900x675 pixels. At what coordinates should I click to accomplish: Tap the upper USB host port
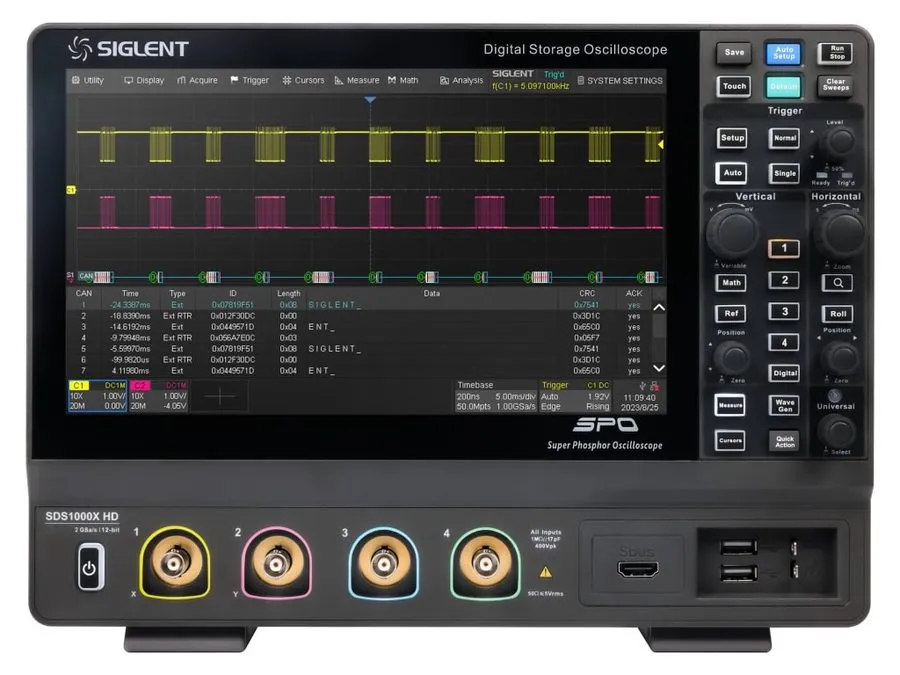[x=739, y=546]
